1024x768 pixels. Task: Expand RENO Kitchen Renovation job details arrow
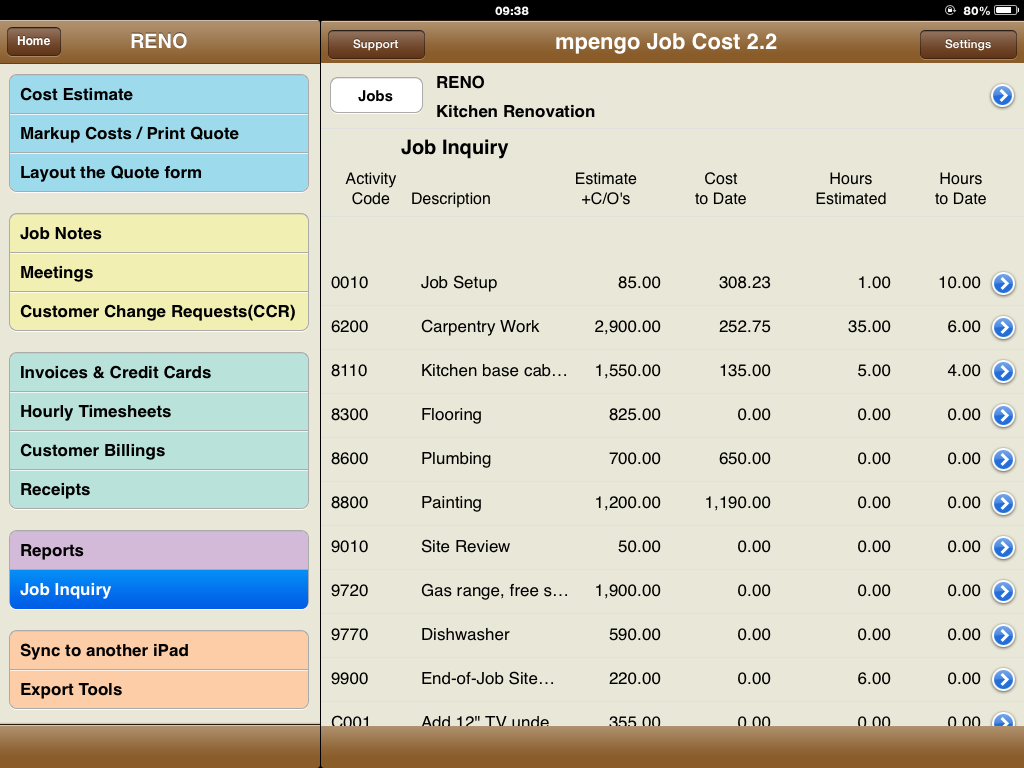(x=1002, y=96)
